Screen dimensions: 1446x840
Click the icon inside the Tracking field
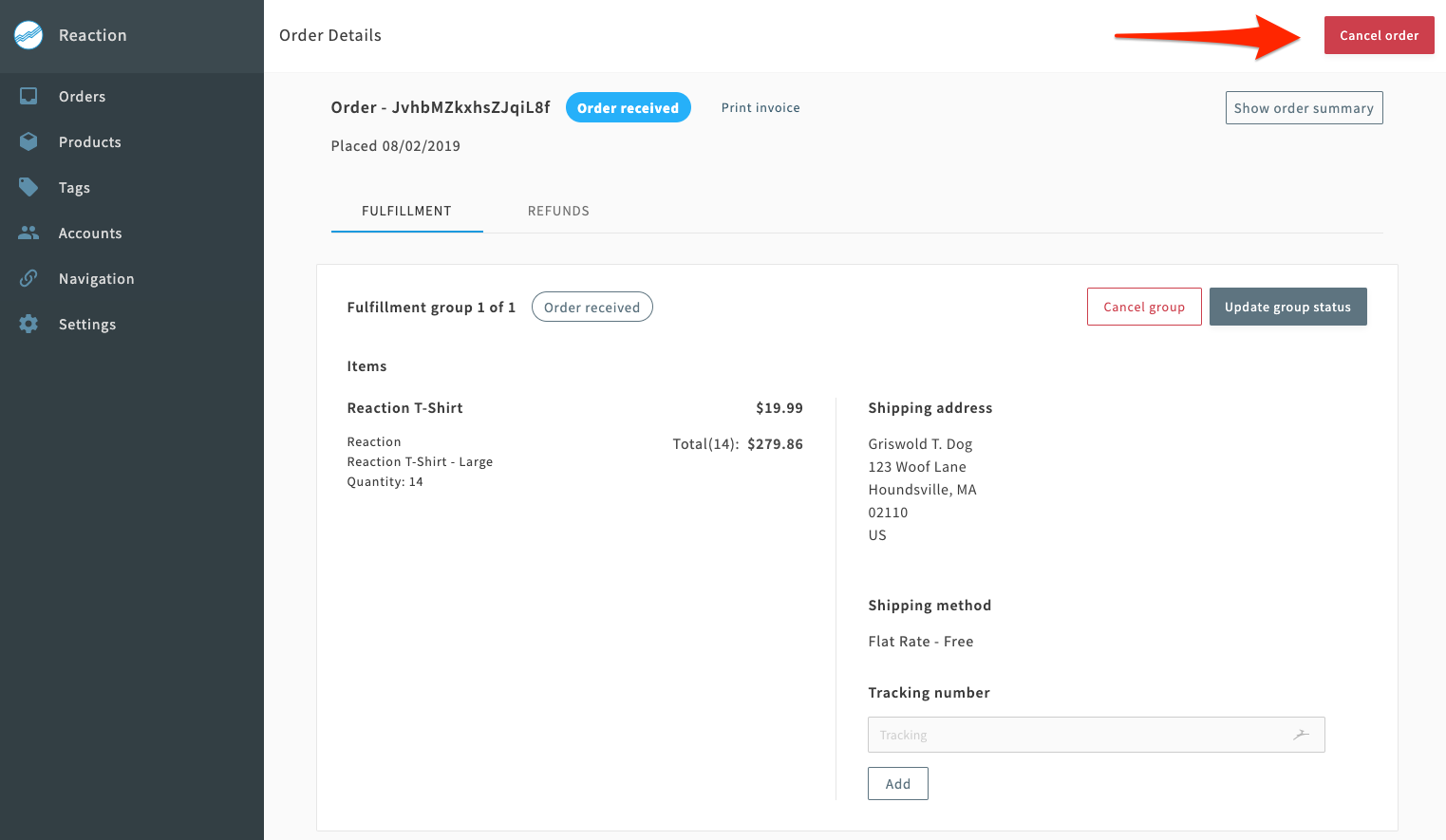coord(1301,735)
